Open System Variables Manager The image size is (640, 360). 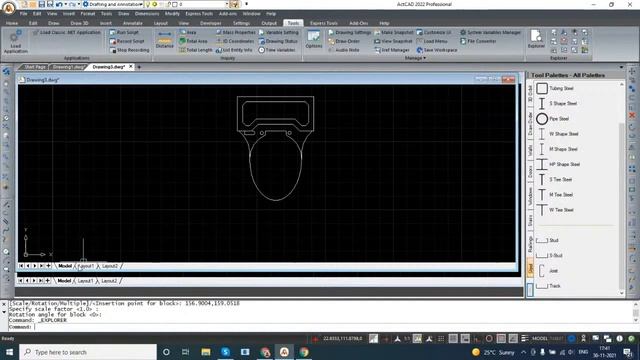[491, 32]
